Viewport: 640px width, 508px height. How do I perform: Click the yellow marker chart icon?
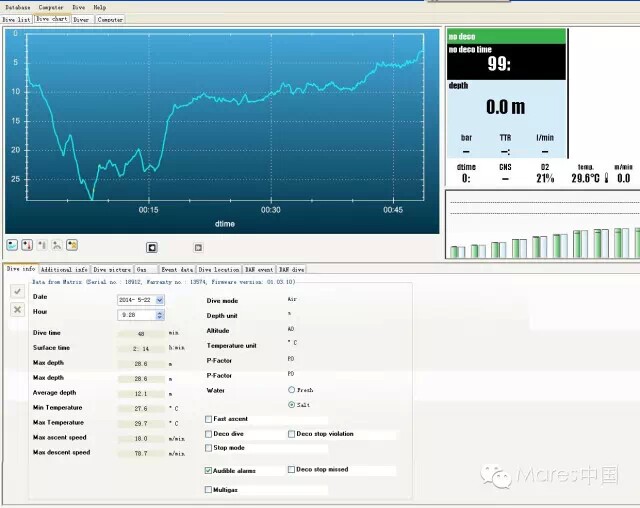coord(72,245)
